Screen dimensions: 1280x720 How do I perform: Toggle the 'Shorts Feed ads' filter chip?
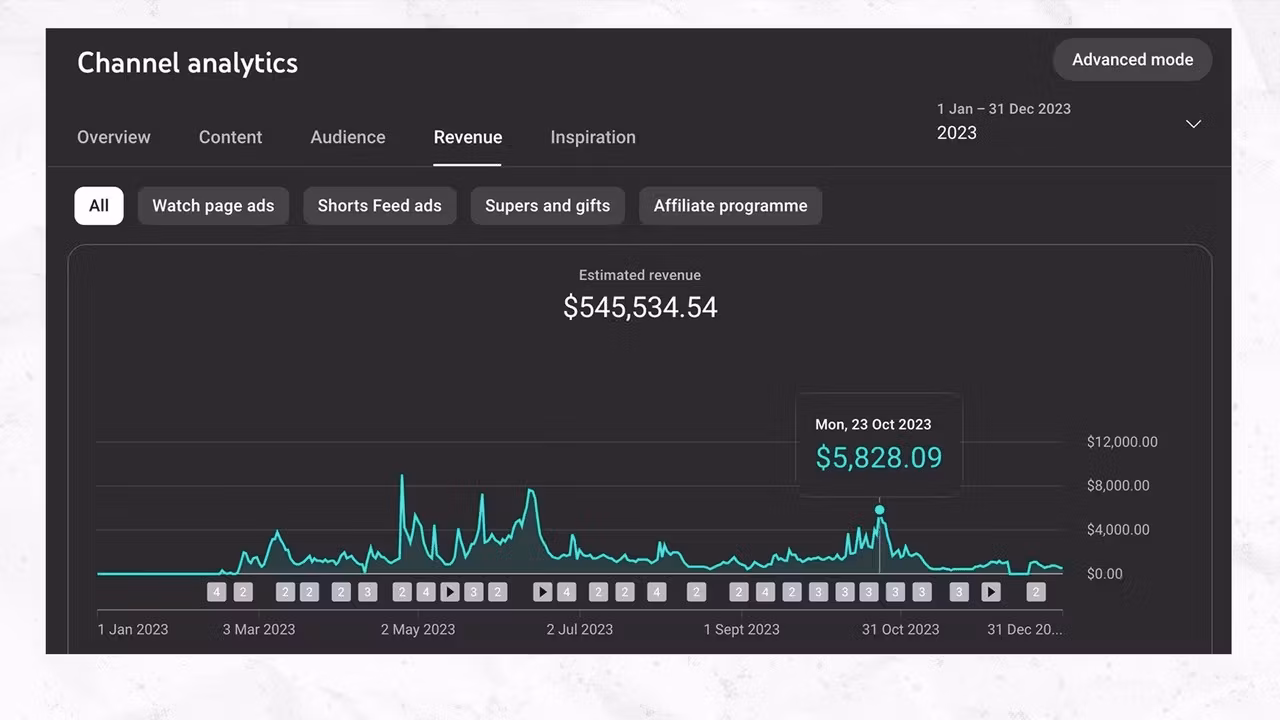pyautogui.click(x=379, y=206)
